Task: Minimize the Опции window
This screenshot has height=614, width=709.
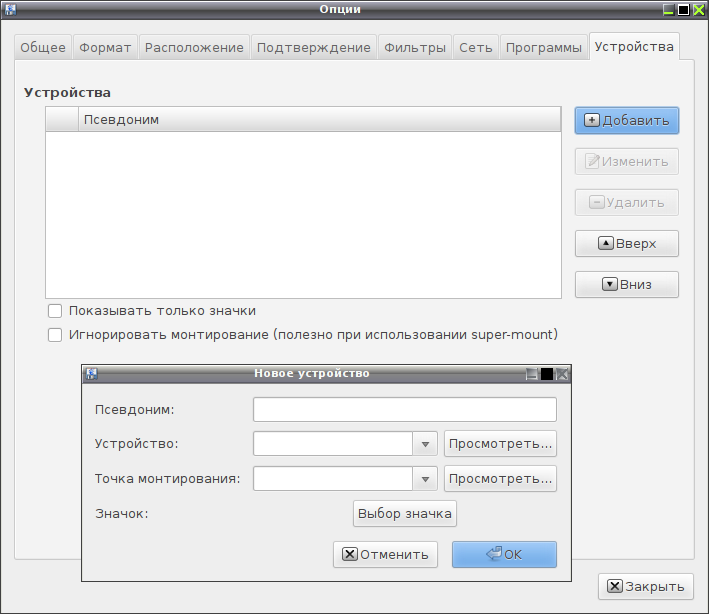Action: click(669, 9)
